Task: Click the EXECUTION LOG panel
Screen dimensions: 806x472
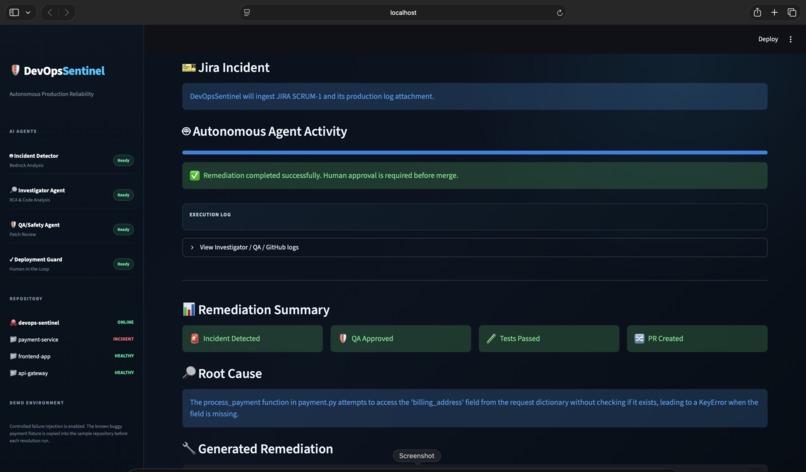Action: click(x=474, y=216)
